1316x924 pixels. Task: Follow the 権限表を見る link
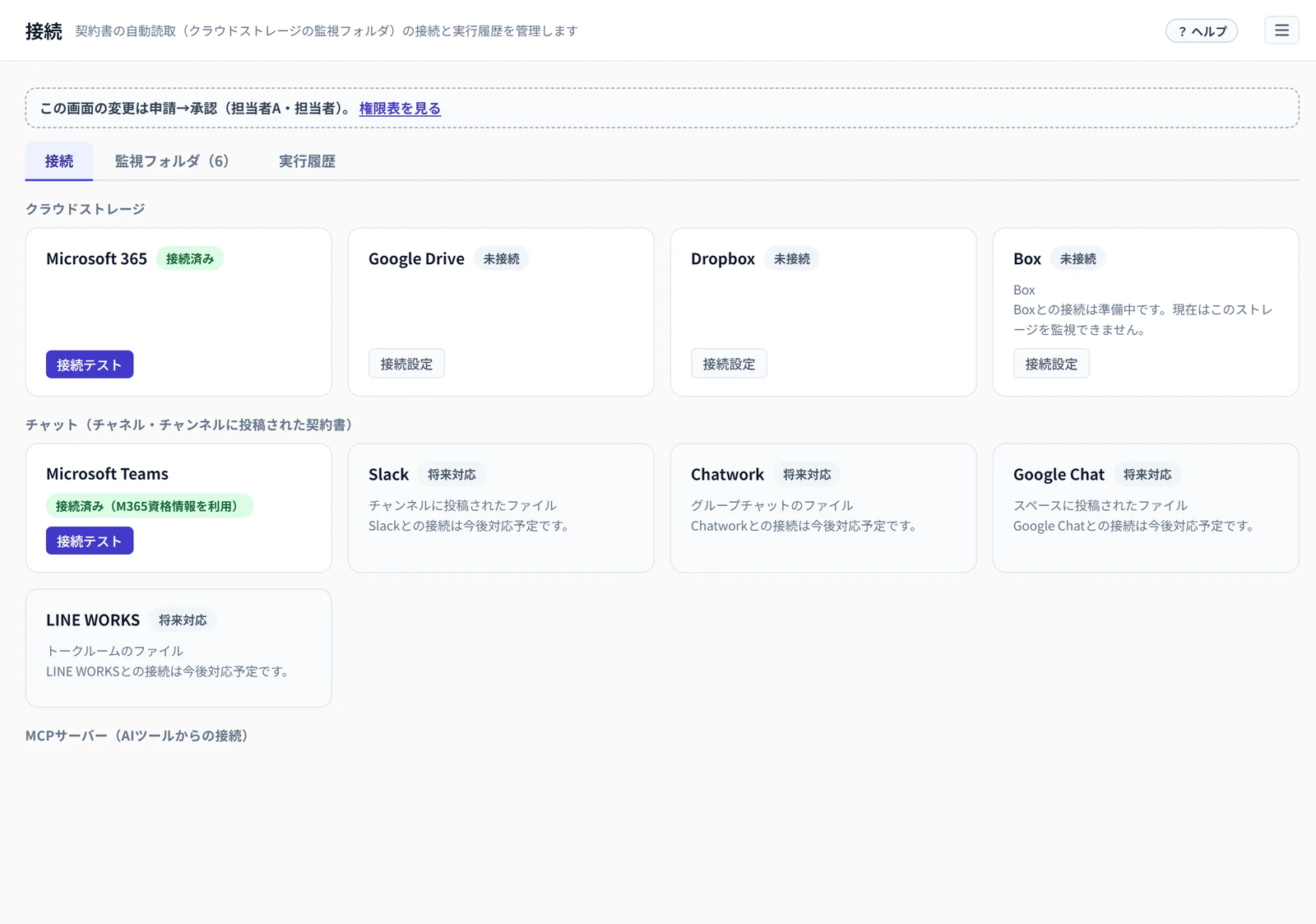click(x=400, y=108)
